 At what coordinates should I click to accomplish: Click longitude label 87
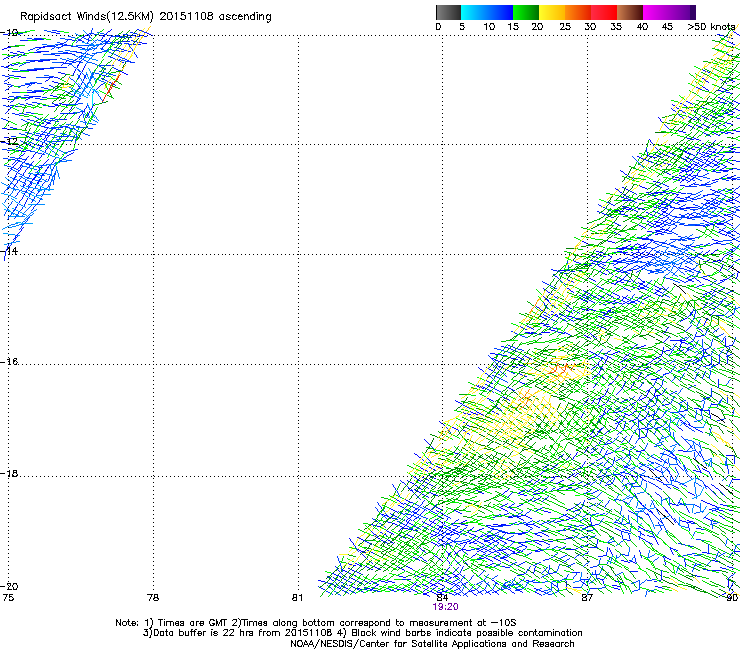(587, 598)
